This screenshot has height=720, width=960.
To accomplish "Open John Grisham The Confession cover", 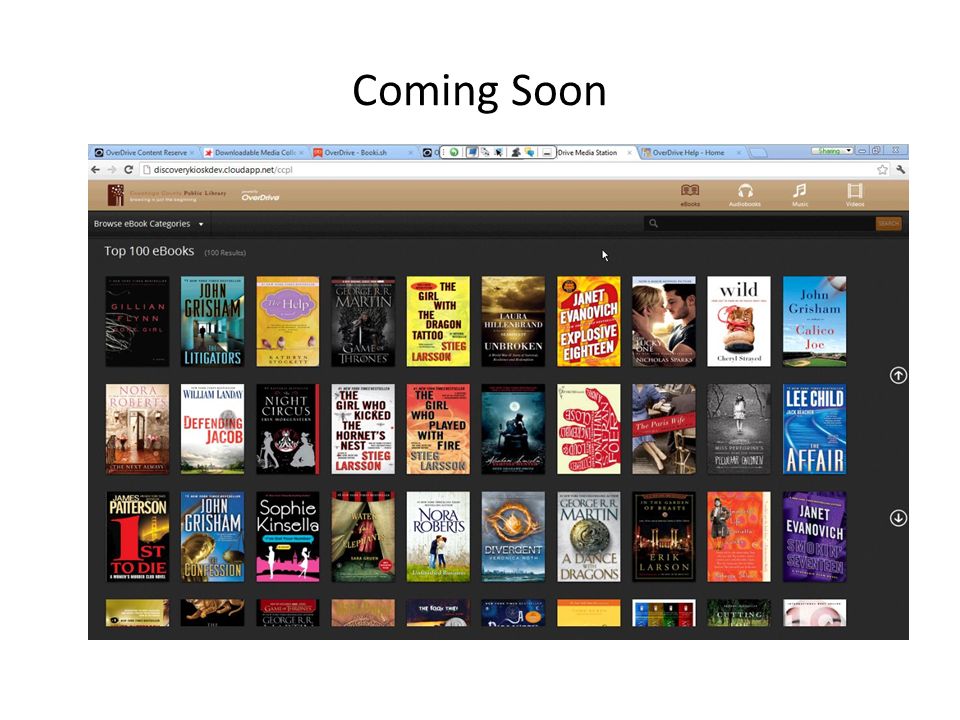I will point(212,537).
